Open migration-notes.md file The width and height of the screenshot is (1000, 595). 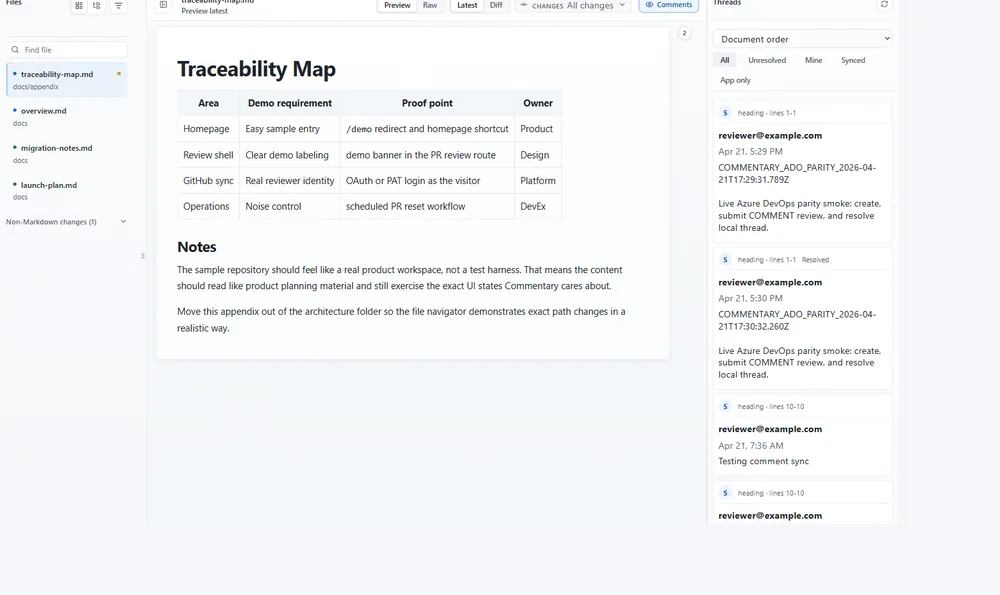click(66, 154)
